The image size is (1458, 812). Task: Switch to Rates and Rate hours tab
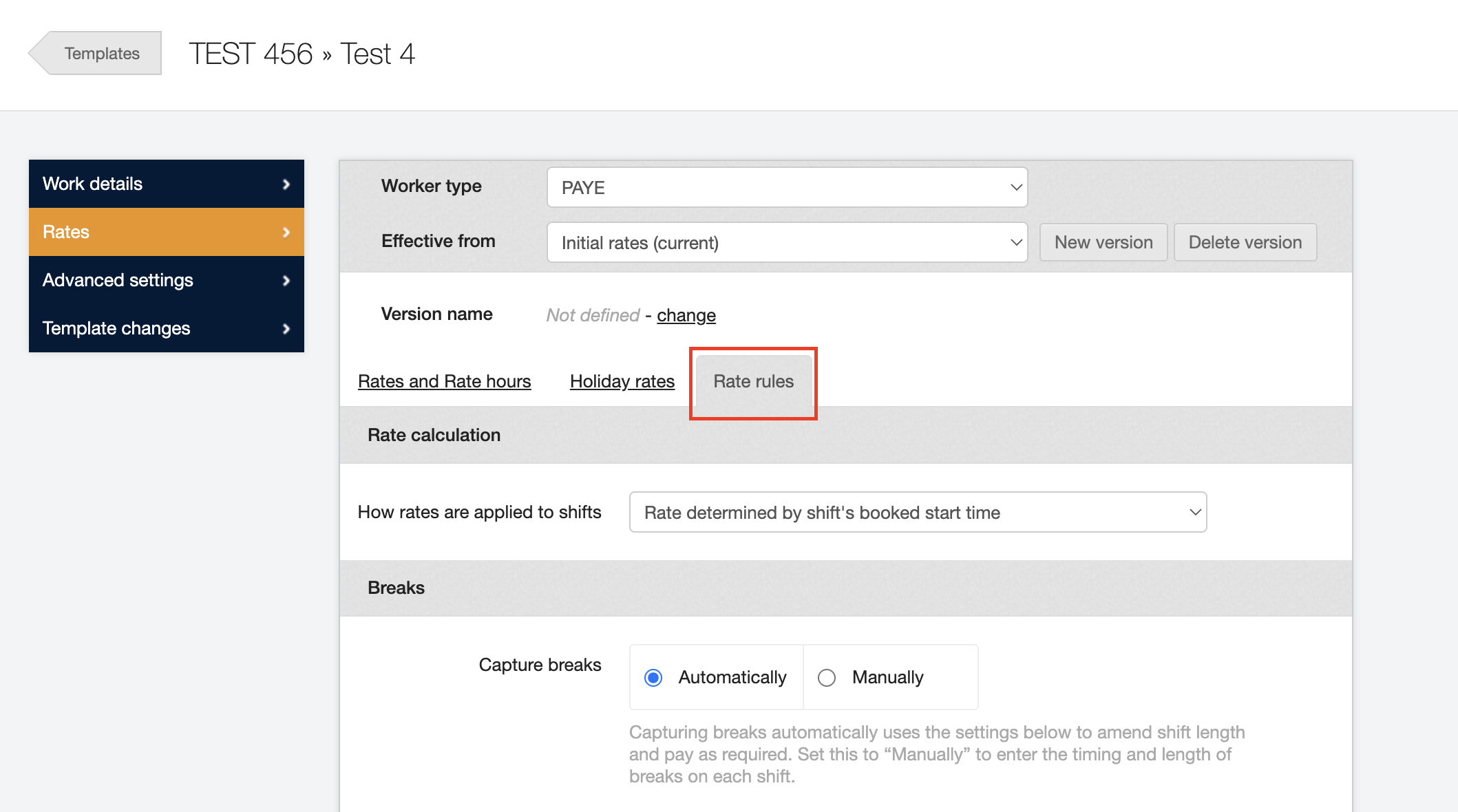point(444,381)
